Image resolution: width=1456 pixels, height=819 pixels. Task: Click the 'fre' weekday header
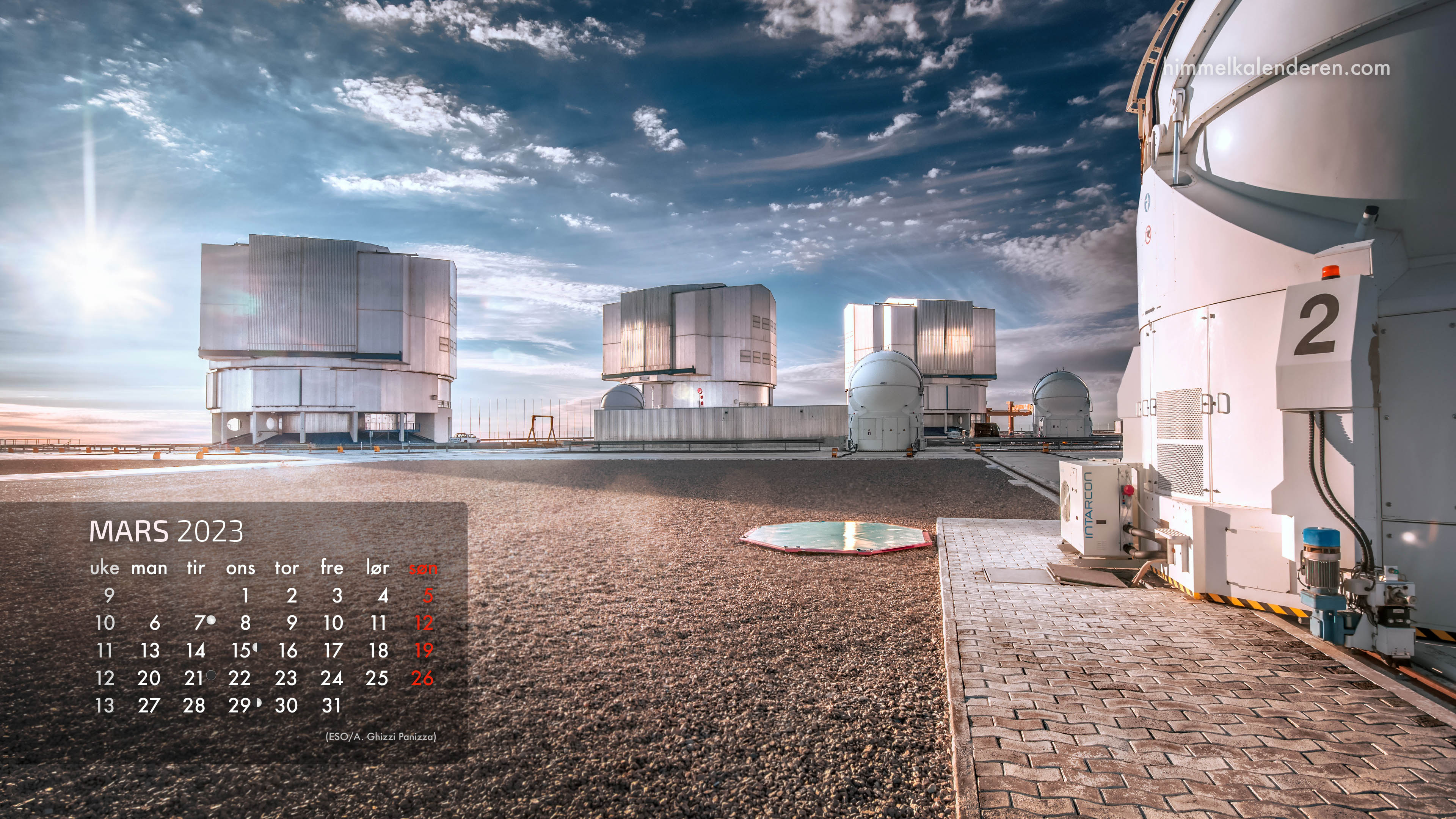pos(332,567)
